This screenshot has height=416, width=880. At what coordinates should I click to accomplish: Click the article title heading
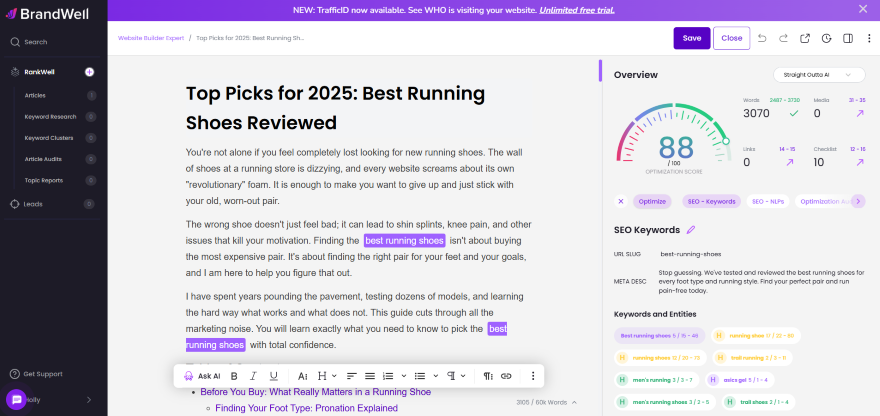335,108
